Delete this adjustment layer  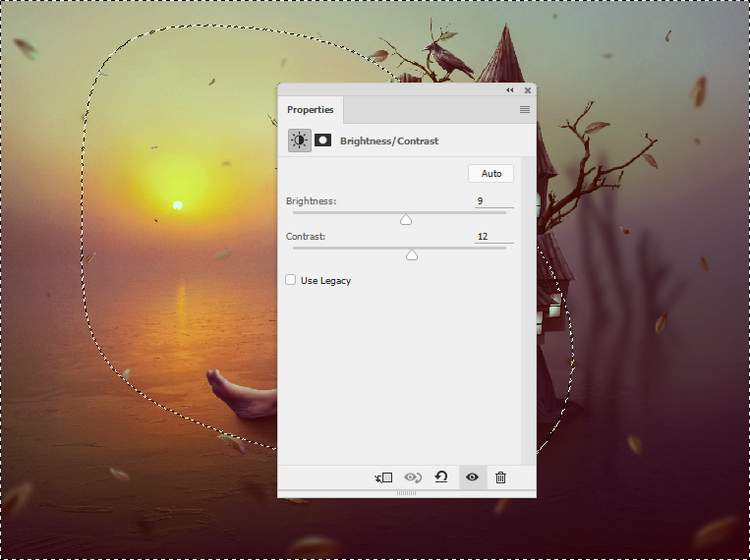tap(500, 477)
